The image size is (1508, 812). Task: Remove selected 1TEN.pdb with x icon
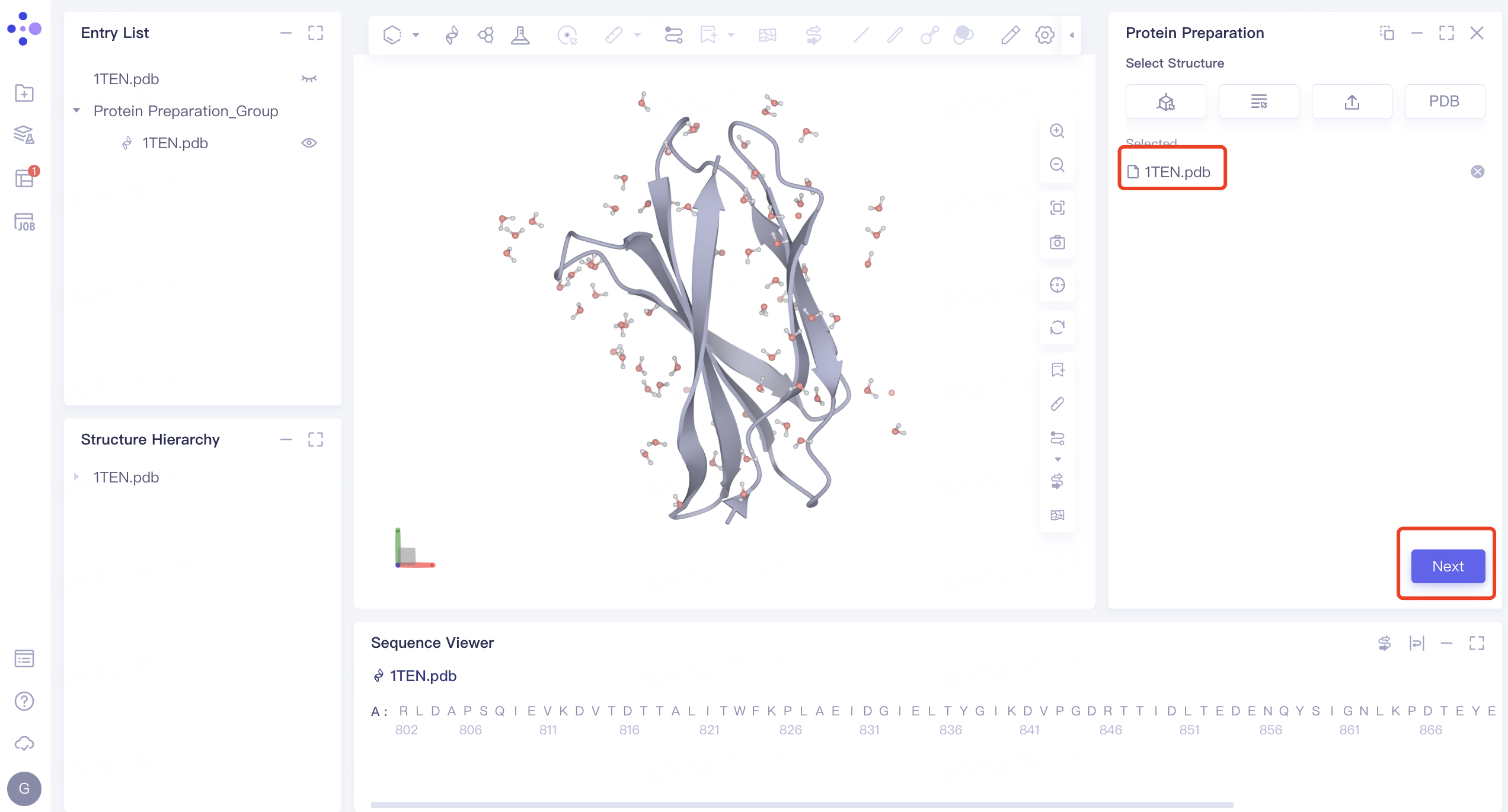point(1477,172)
